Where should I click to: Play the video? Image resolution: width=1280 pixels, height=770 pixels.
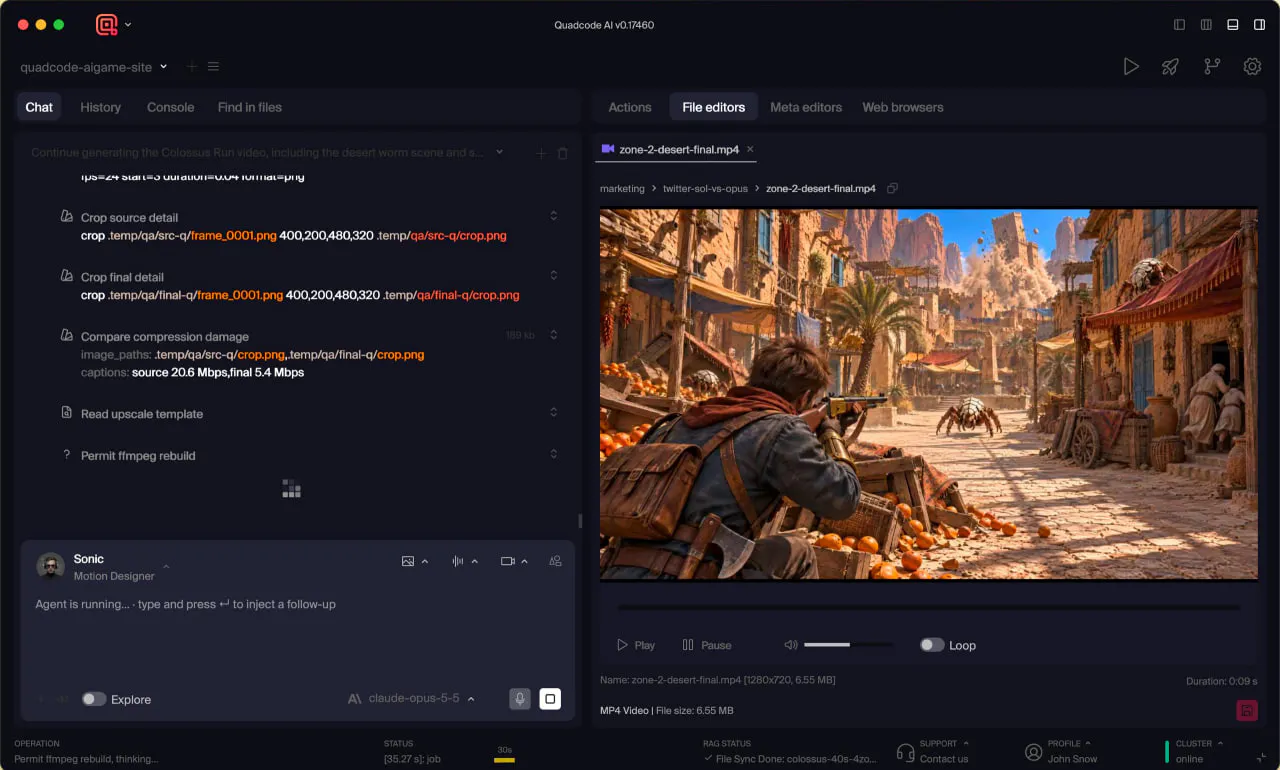636,645
